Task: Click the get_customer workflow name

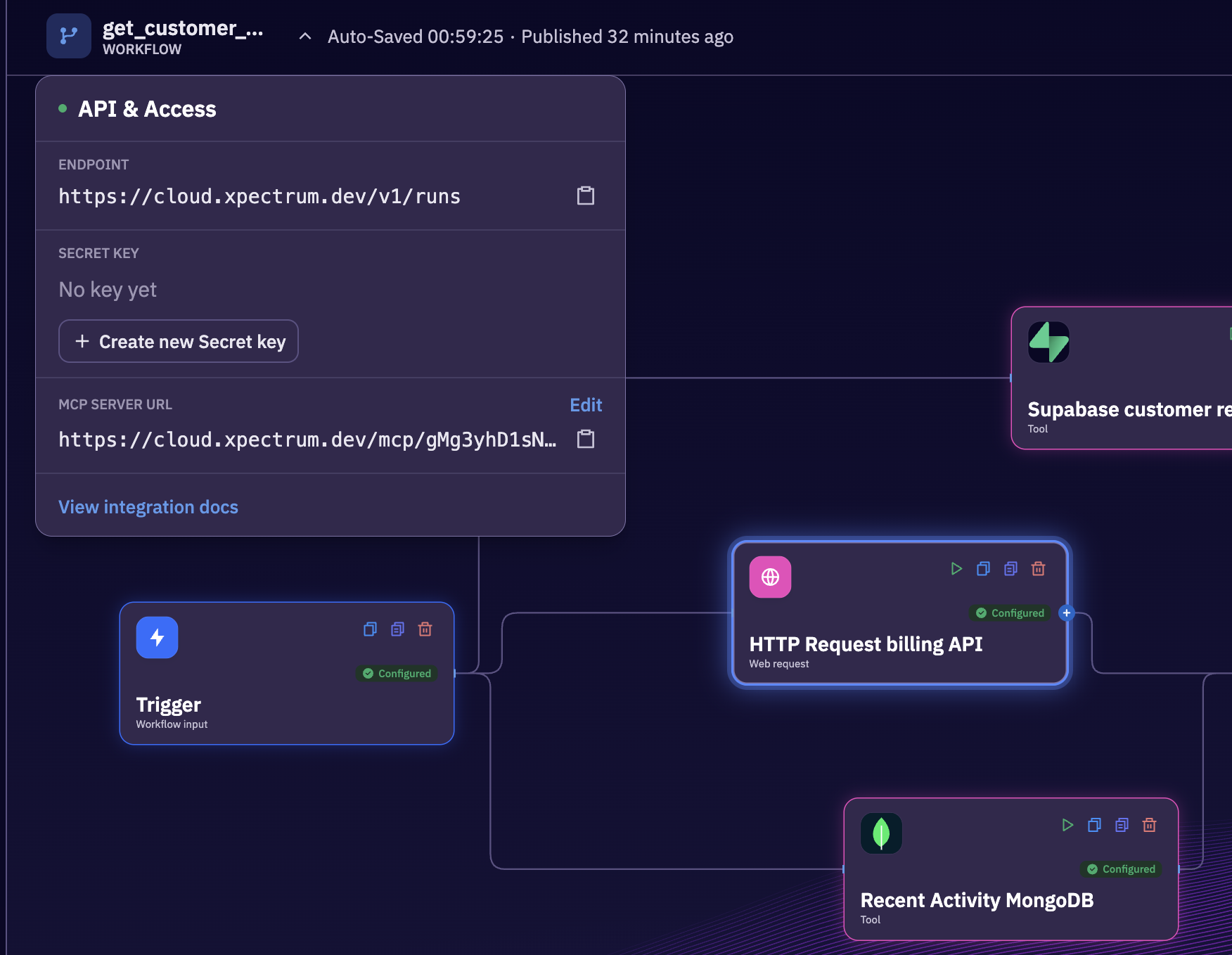Action: (x=183, y=28)
